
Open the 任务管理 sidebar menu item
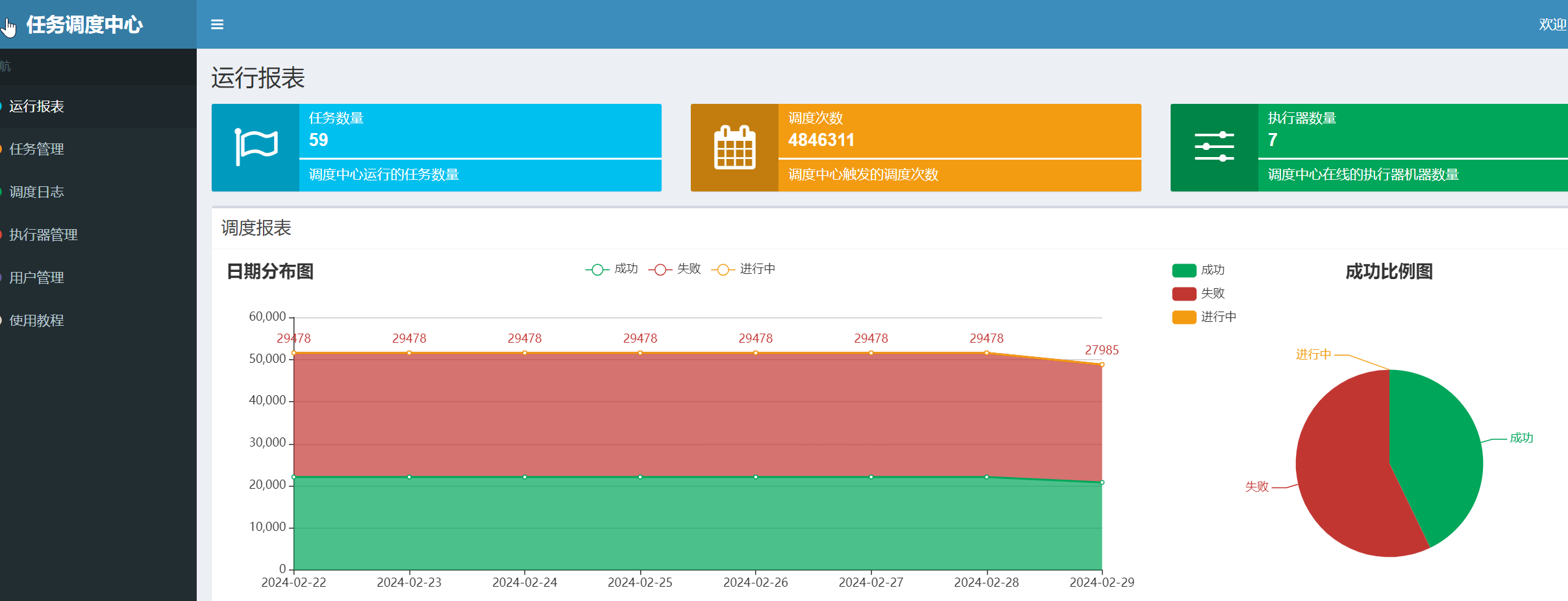[98, 149]
